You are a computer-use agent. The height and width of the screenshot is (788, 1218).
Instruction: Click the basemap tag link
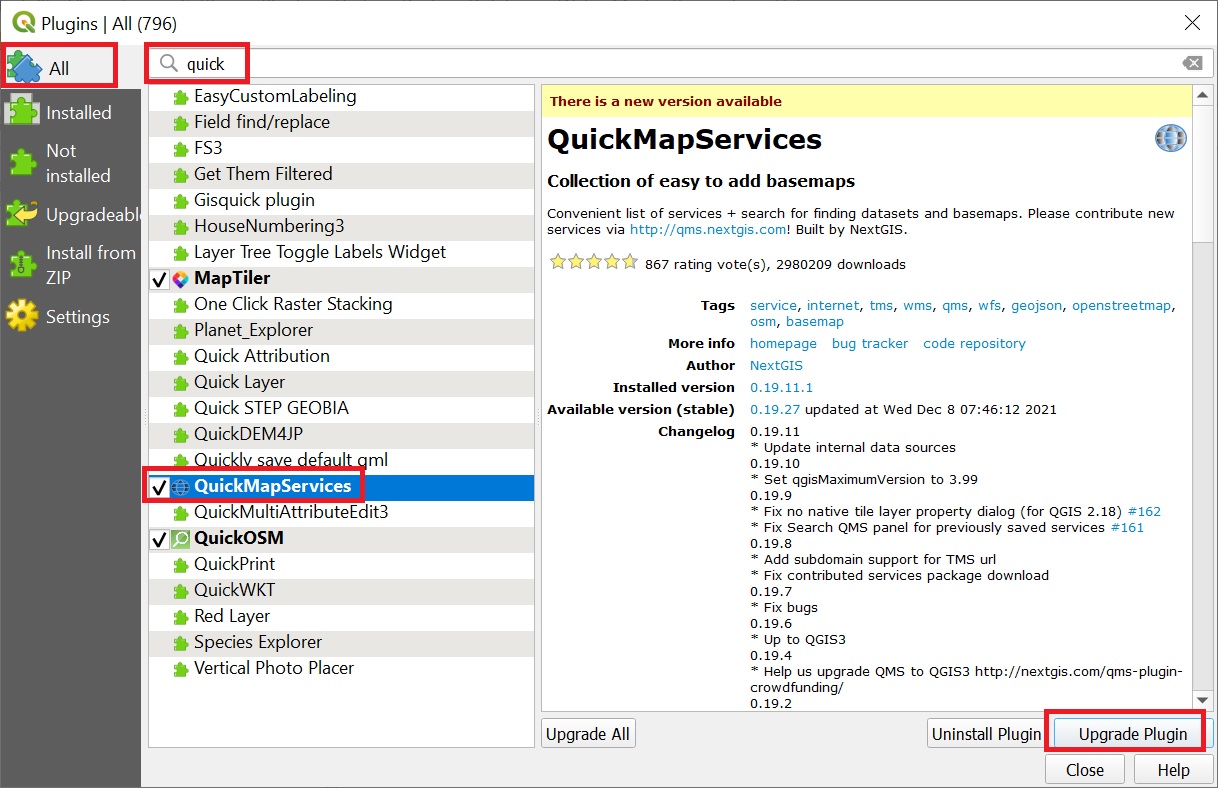pyautogui.click(x=815, y=321)
